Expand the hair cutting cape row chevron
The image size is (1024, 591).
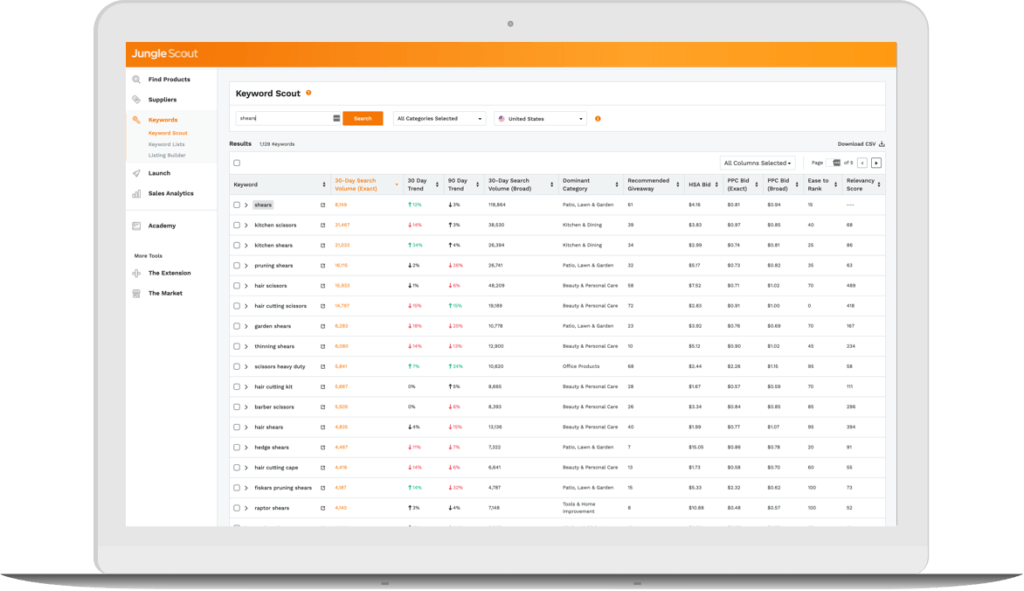pyautogui.click(x=246, y=468)
